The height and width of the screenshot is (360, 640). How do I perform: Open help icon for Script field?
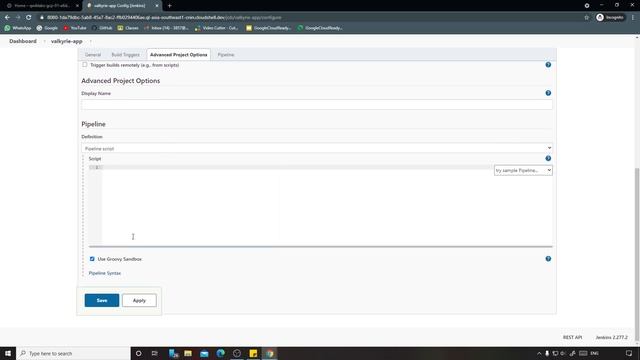point(548,158)
